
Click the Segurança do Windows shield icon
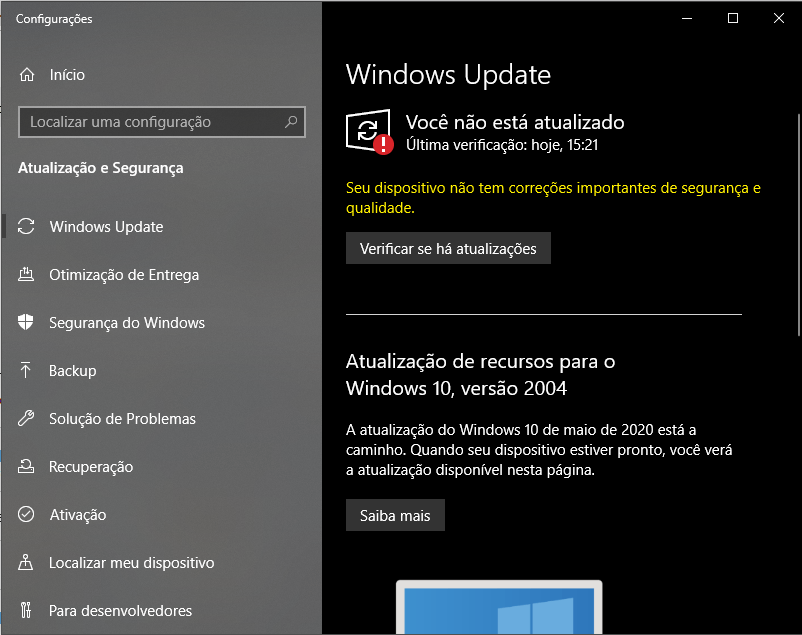26,322
